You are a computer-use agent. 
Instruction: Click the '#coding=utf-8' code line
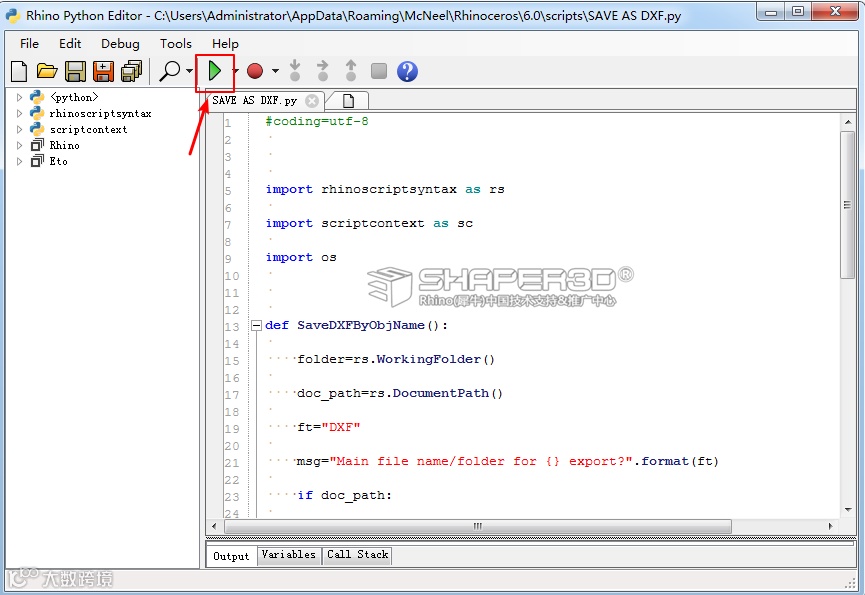[x=317, y=121]
